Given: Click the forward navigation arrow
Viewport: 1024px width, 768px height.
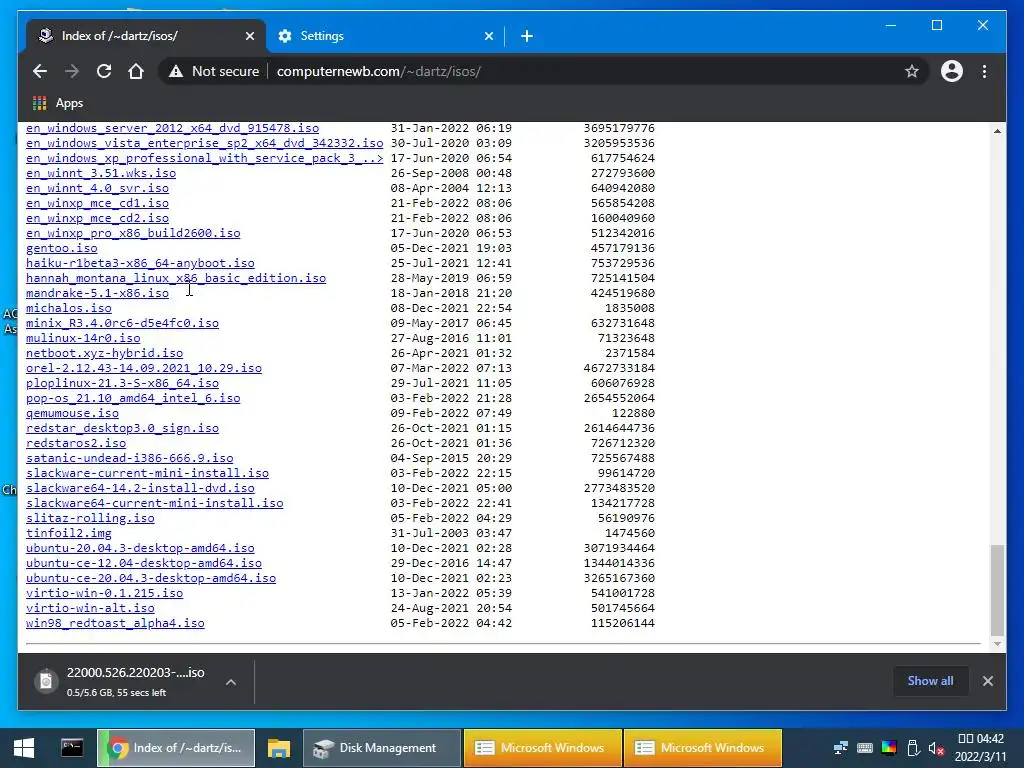Looking at the screenshot, I should point(72,71).
